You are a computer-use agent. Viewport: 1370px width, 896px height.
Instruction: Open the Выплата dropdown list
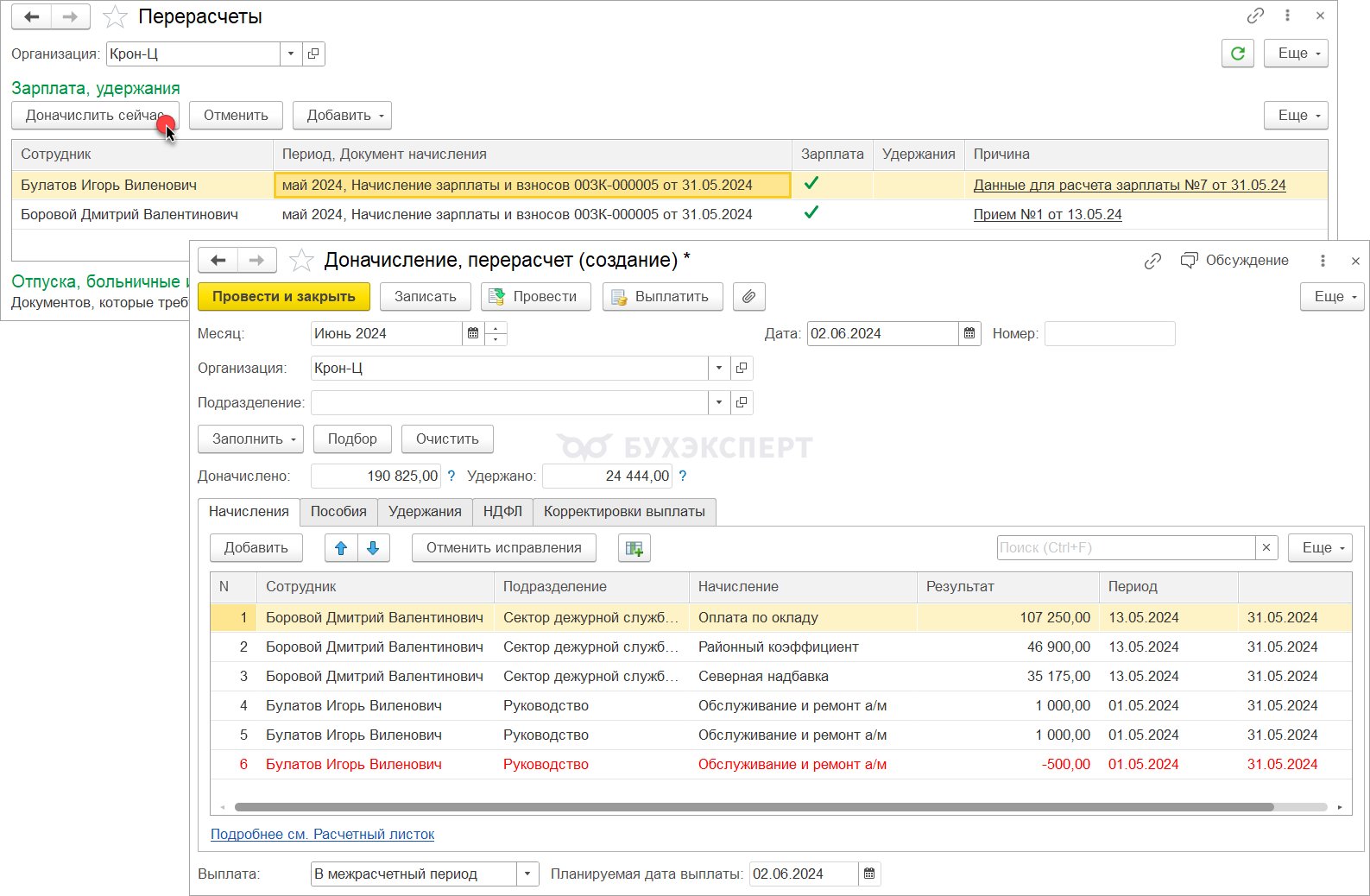527,874
